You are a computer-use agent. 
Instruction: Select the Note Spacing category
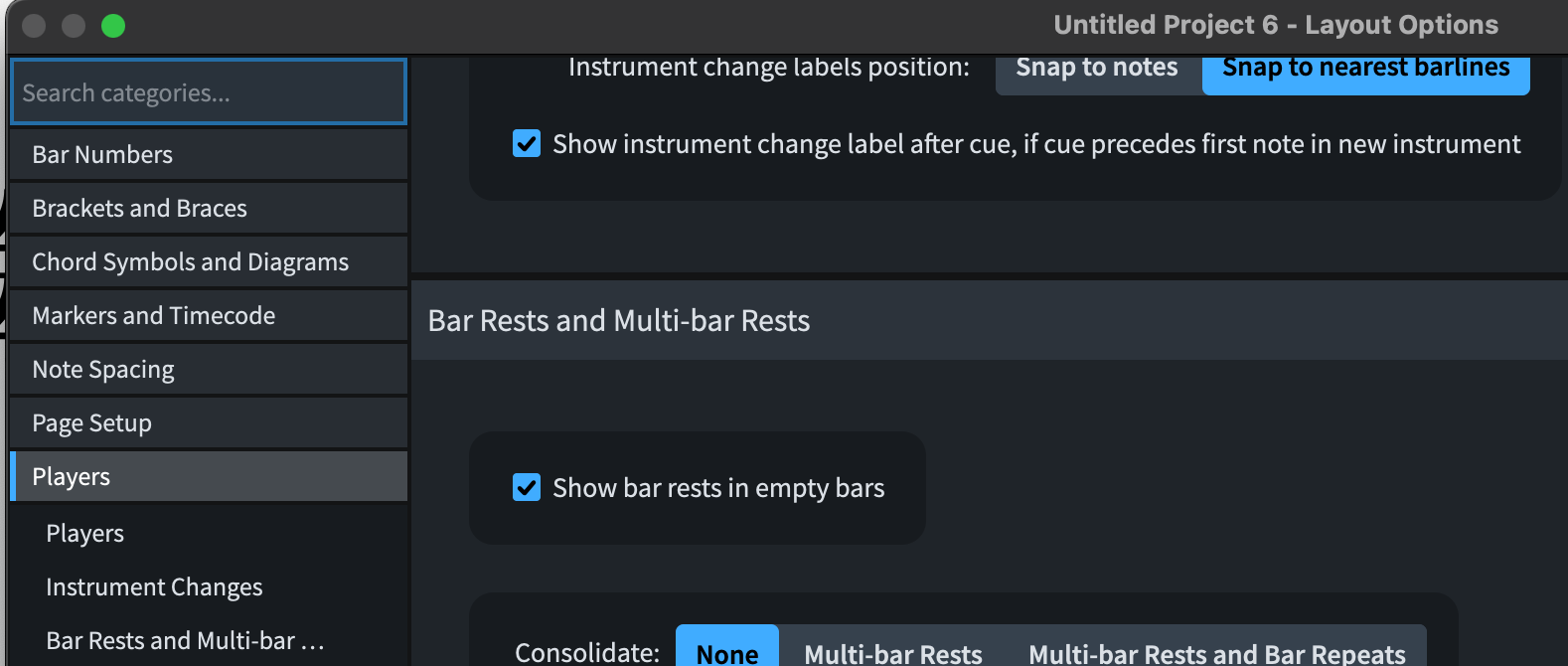209,369
